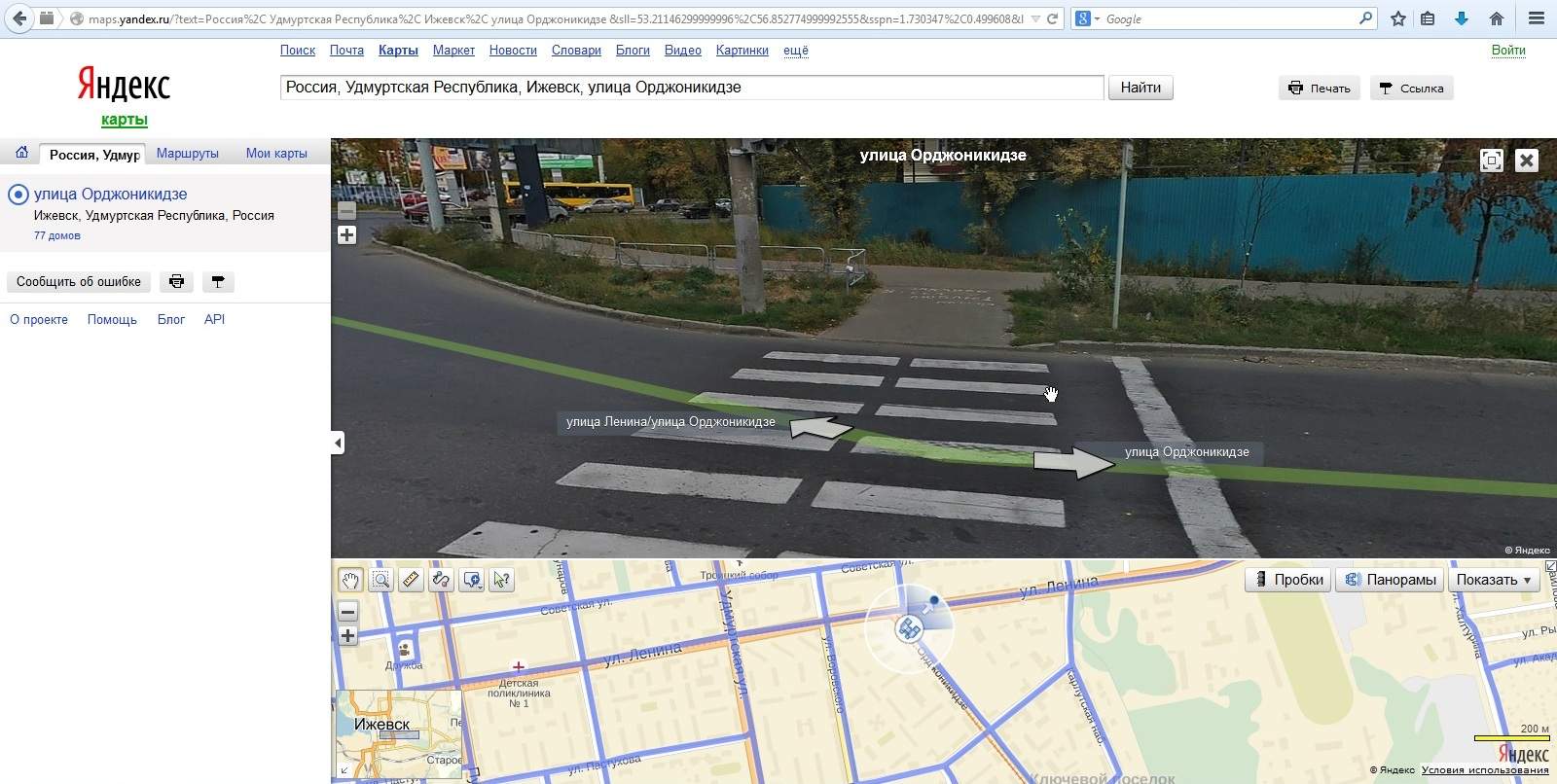1557x784 pixels.
Task: Click the browser home icon
Action: tap(1497, 18)
